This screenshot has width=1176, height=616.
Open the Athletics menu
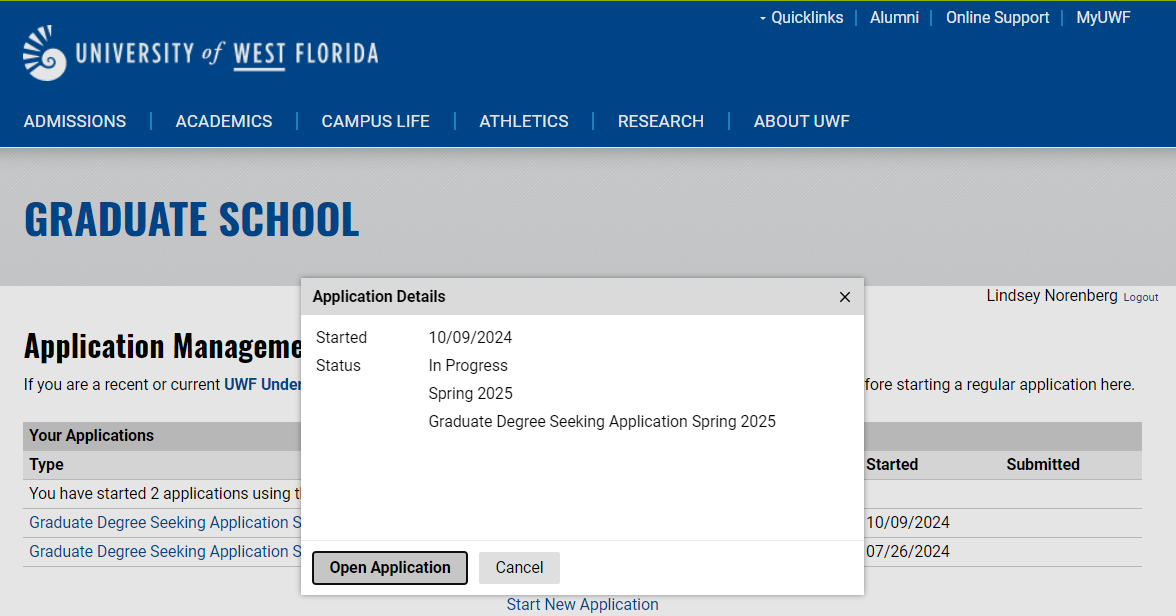(x=524, y=122)
